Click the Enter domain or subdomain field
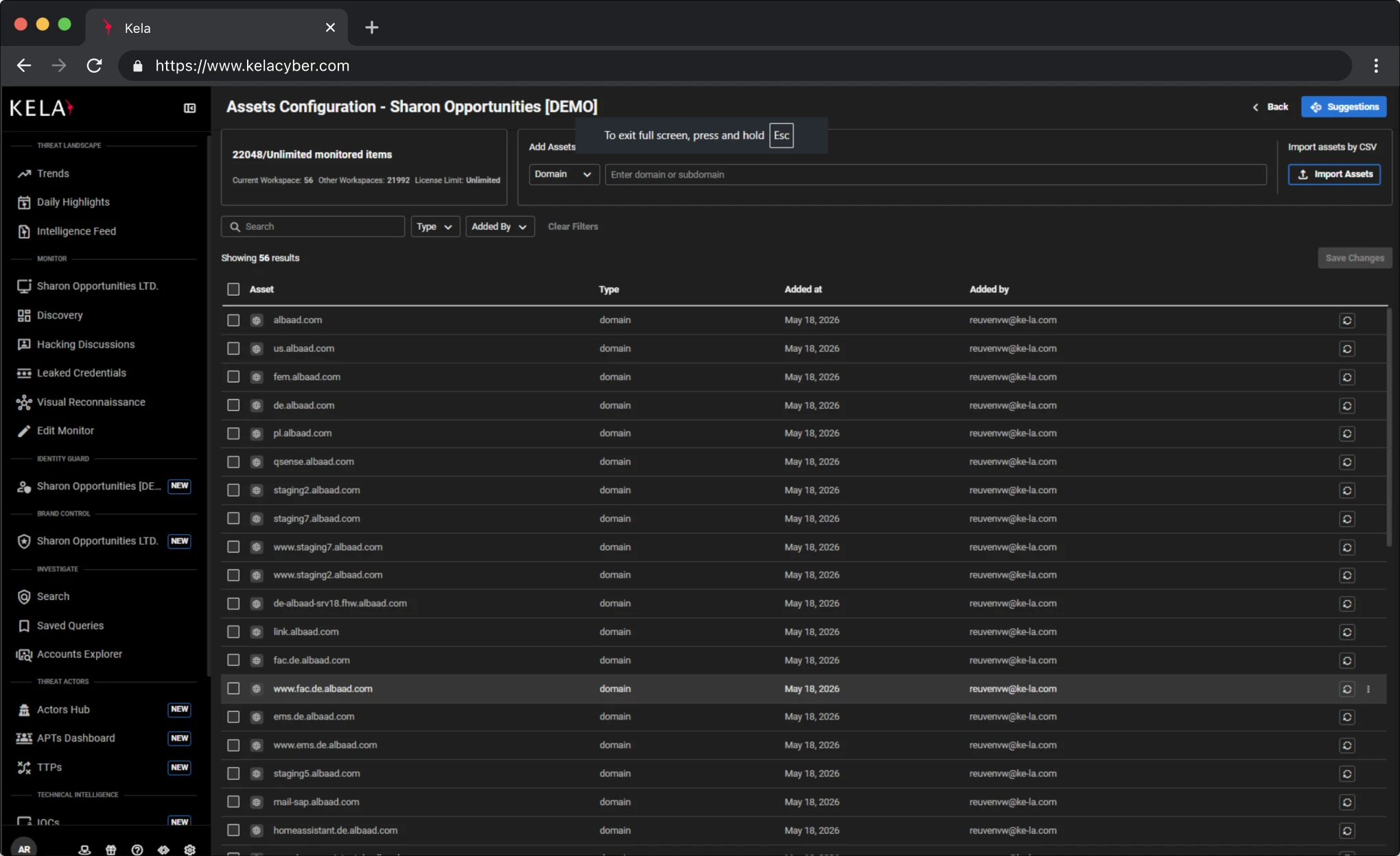Screen dimensions: 1400x856 [935, 174]
